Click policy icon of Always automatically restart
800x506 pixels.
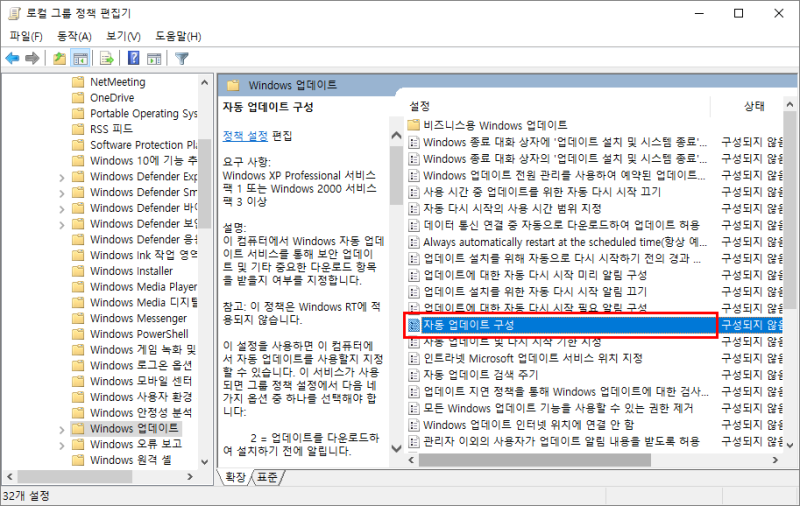point(414,242)
